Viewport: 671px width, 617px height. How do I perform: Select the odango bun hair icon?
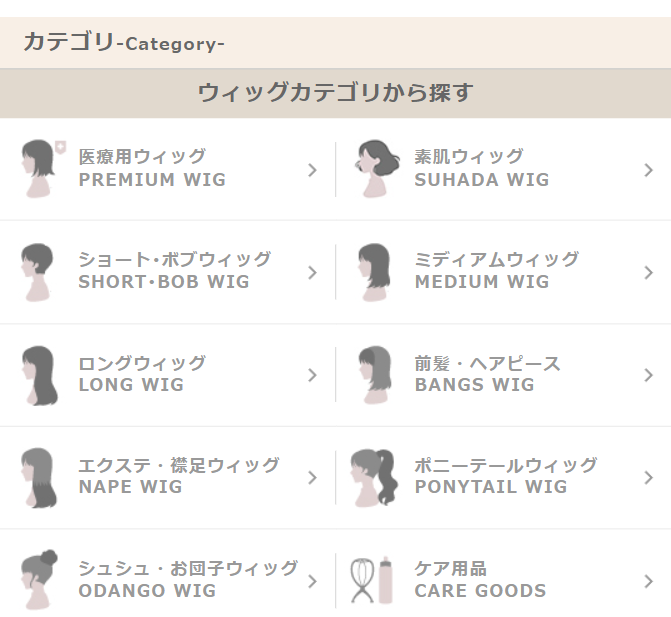pos(39,580)
